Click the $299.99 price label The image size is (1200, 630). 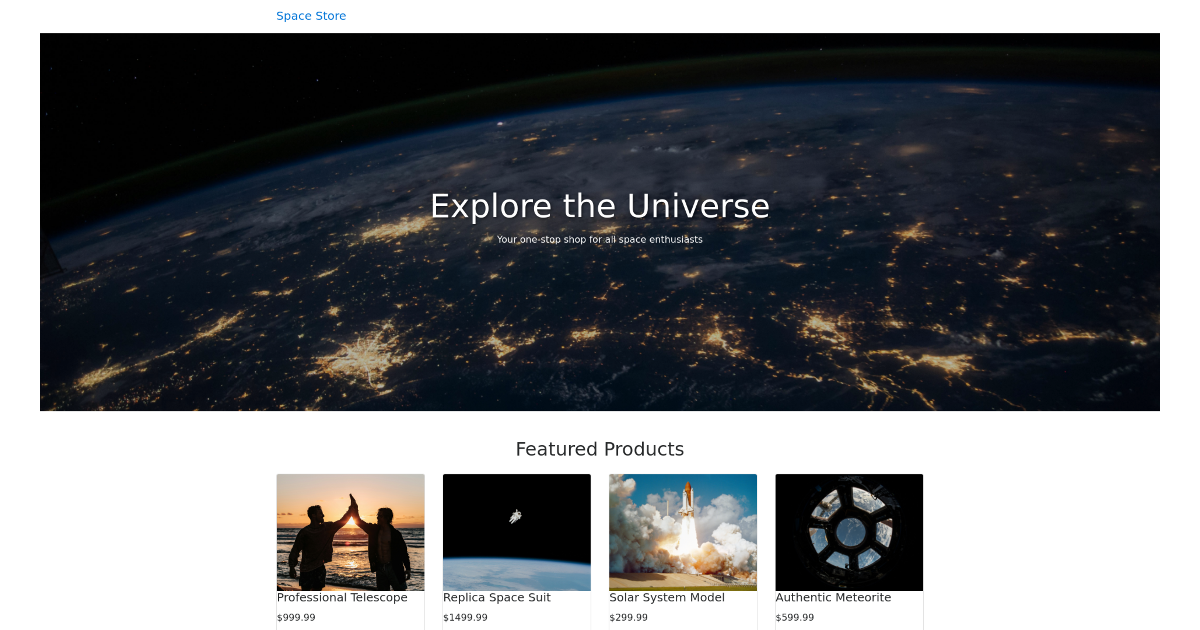point(628,617)
